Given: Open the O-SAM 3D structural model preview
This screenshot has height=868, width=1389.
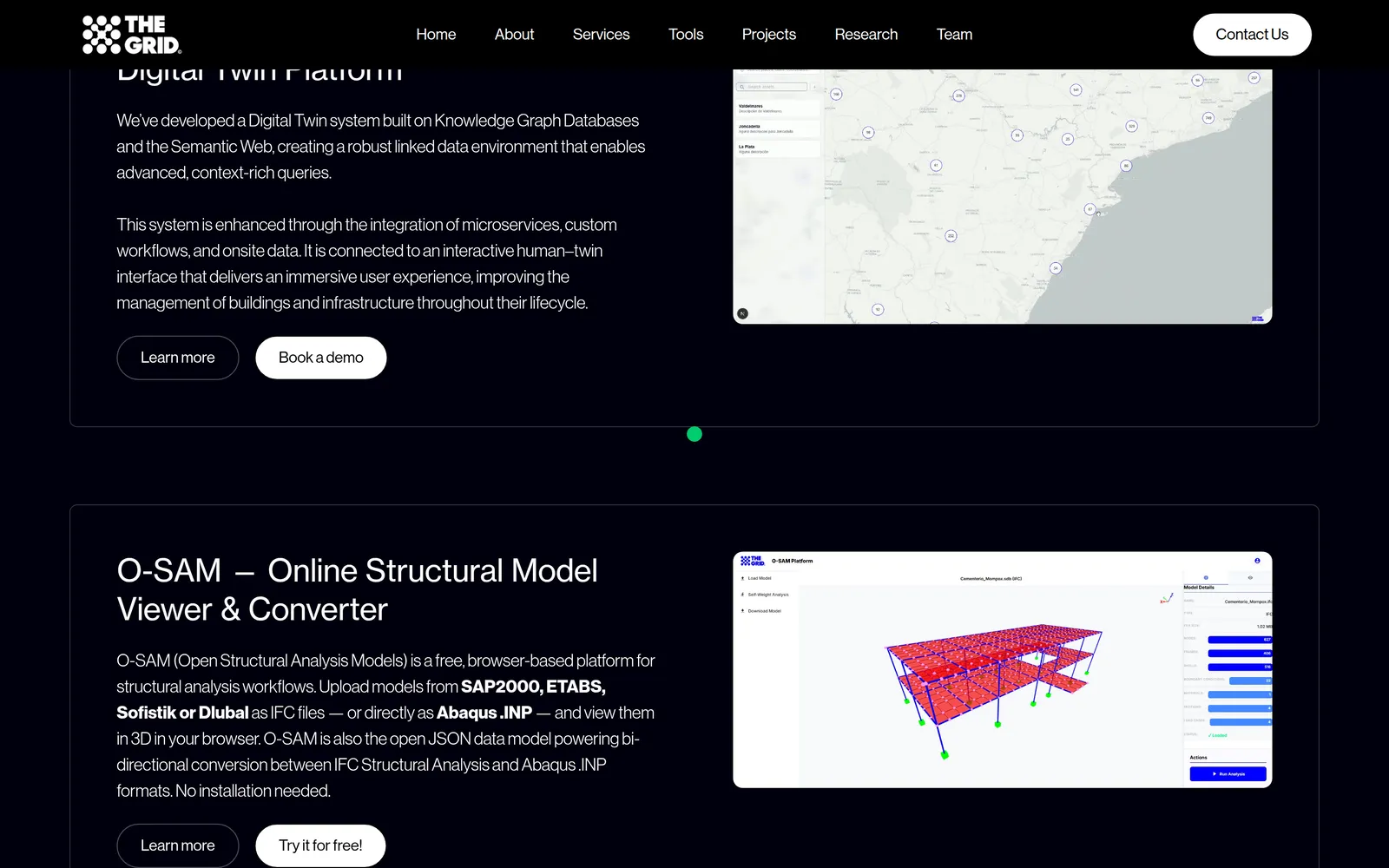Looking at the screenshot, I should [1003, 670].
